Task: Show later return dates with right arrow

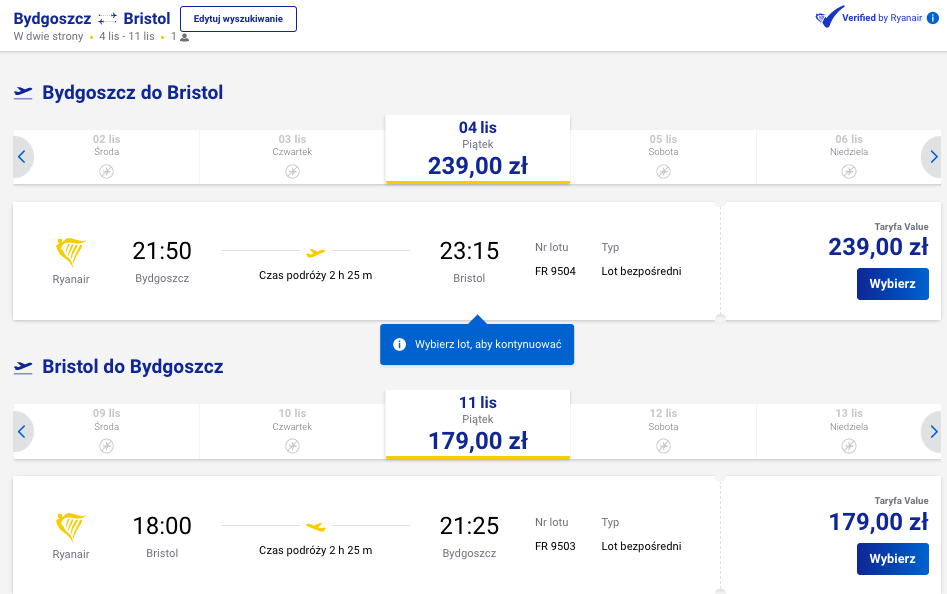Action: pos(933,432)
